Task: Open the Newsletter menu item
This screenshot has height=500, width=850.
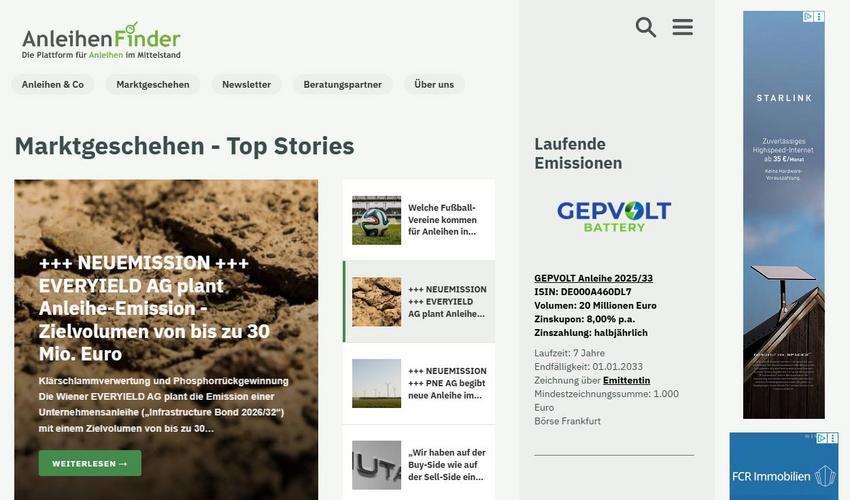Action: click(246, 85)
